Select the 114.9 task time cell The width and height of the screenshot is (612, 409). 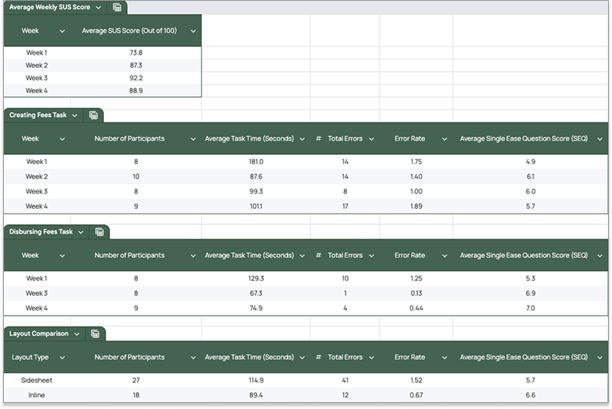coord(256,380)
